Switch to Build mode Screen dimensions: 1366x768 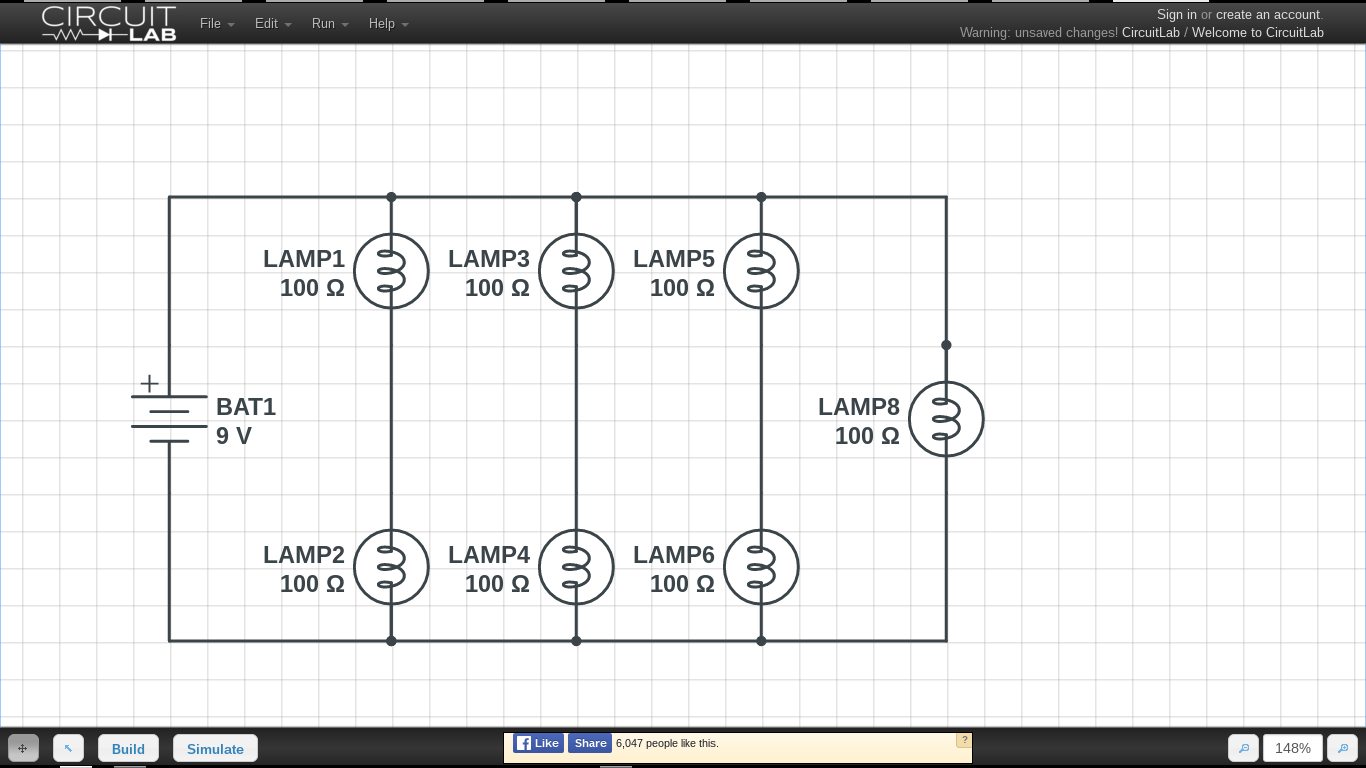[128, 748]
